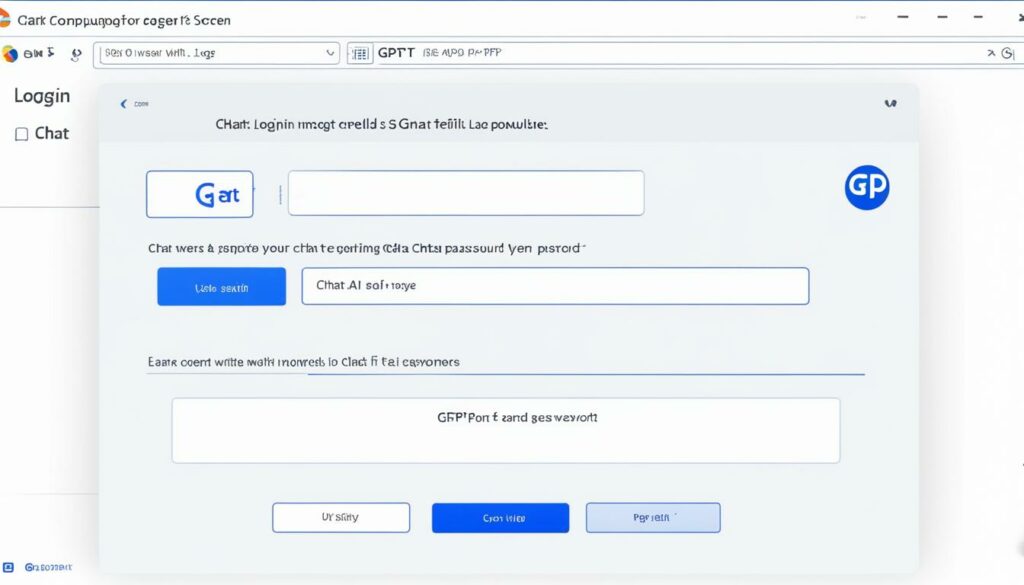Click the Permit button on the right
Viewport: 1024px width, 585px height.
[652, 517]
